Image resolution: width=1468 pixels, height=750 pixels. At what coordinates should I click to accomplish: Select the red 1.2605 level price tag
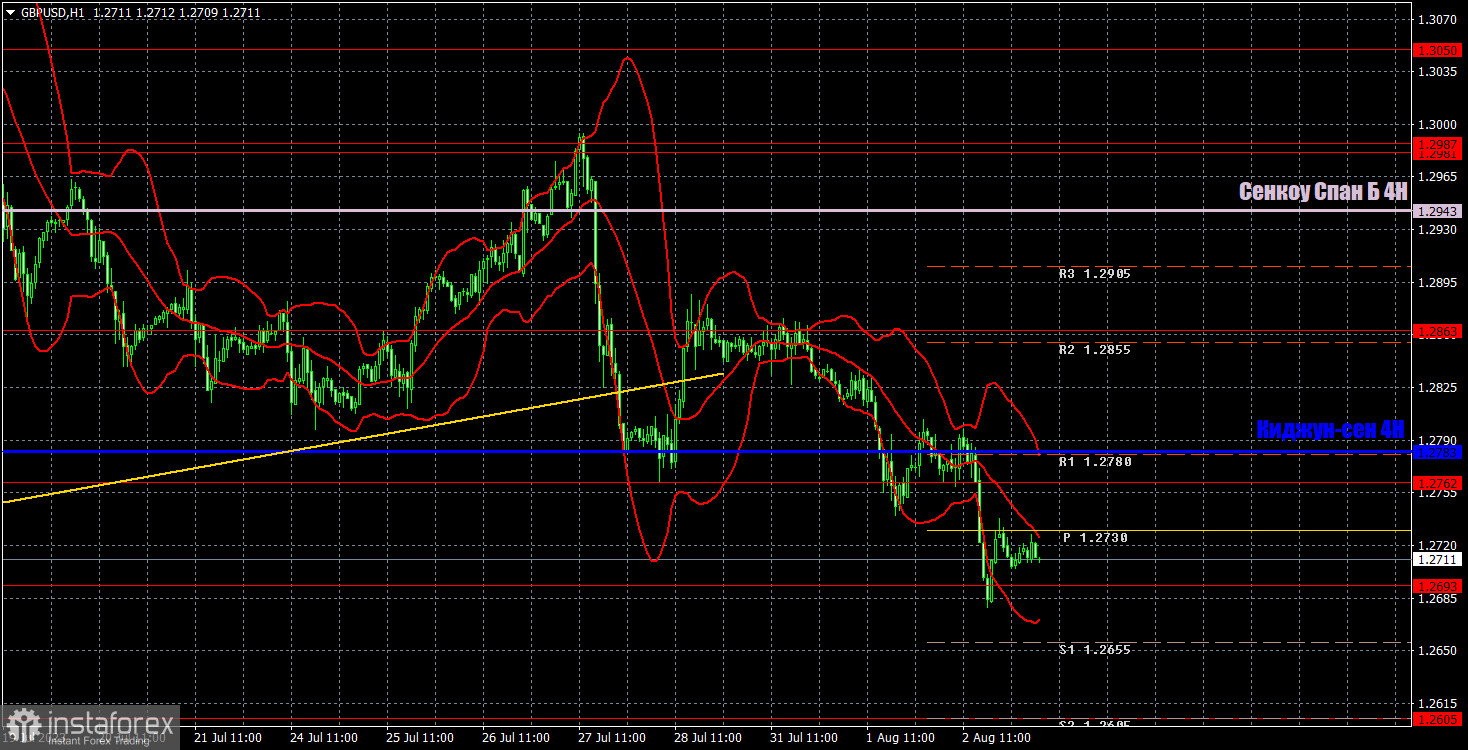[x=1438, y=718]
